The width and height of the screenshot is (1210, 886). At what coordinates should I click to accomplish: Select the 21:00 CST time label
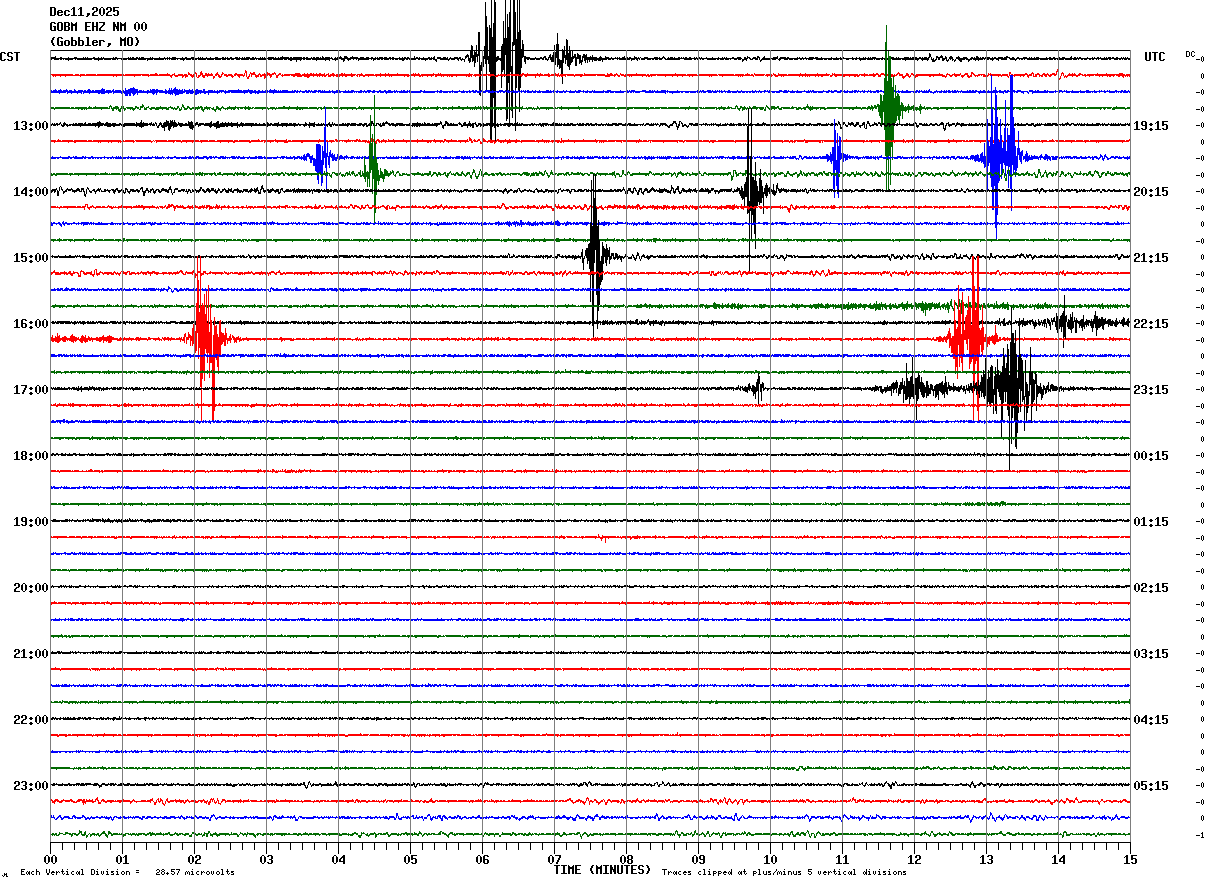point(30,654)
